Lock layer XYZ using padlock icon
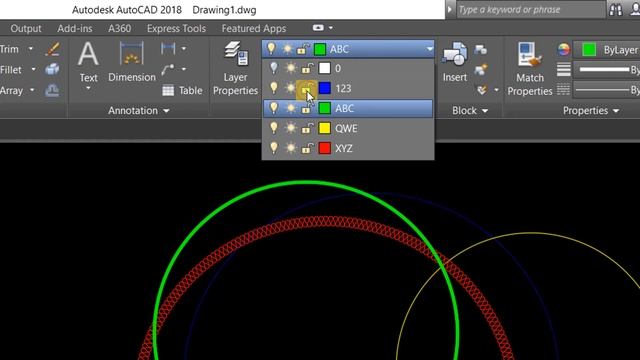This screenshot has width=640, height=360. [307, 148]
